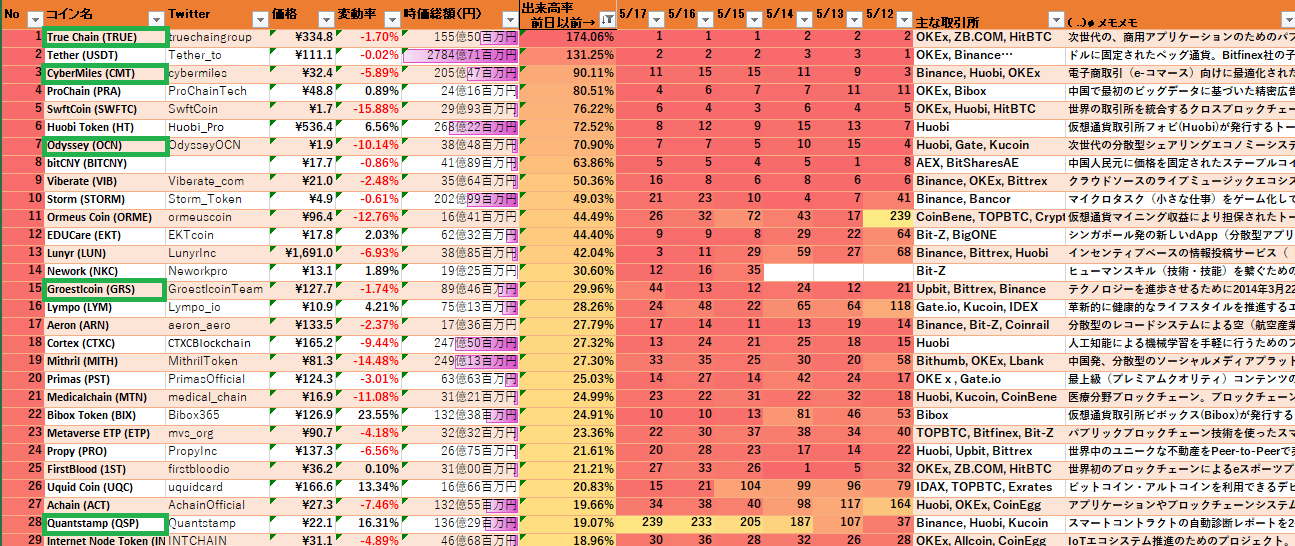This screenshot has height=546, width=1295.
Task: Open the 5/14 column filter dropdown
Action: coord(803,19)
